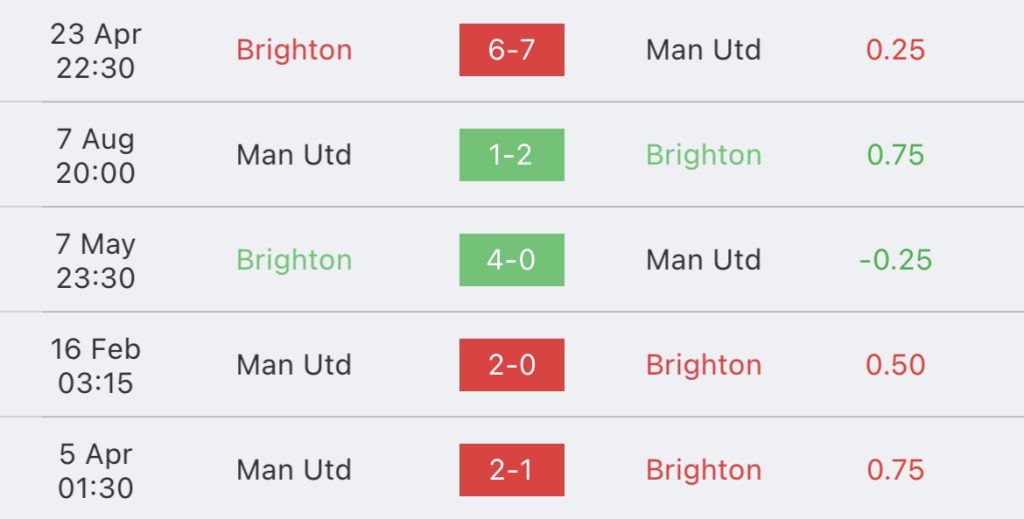This screenshot has height=519, width=1024.
Task: Select Man Utd in the 23 Apr row
Action: click(x=703, y=50)
